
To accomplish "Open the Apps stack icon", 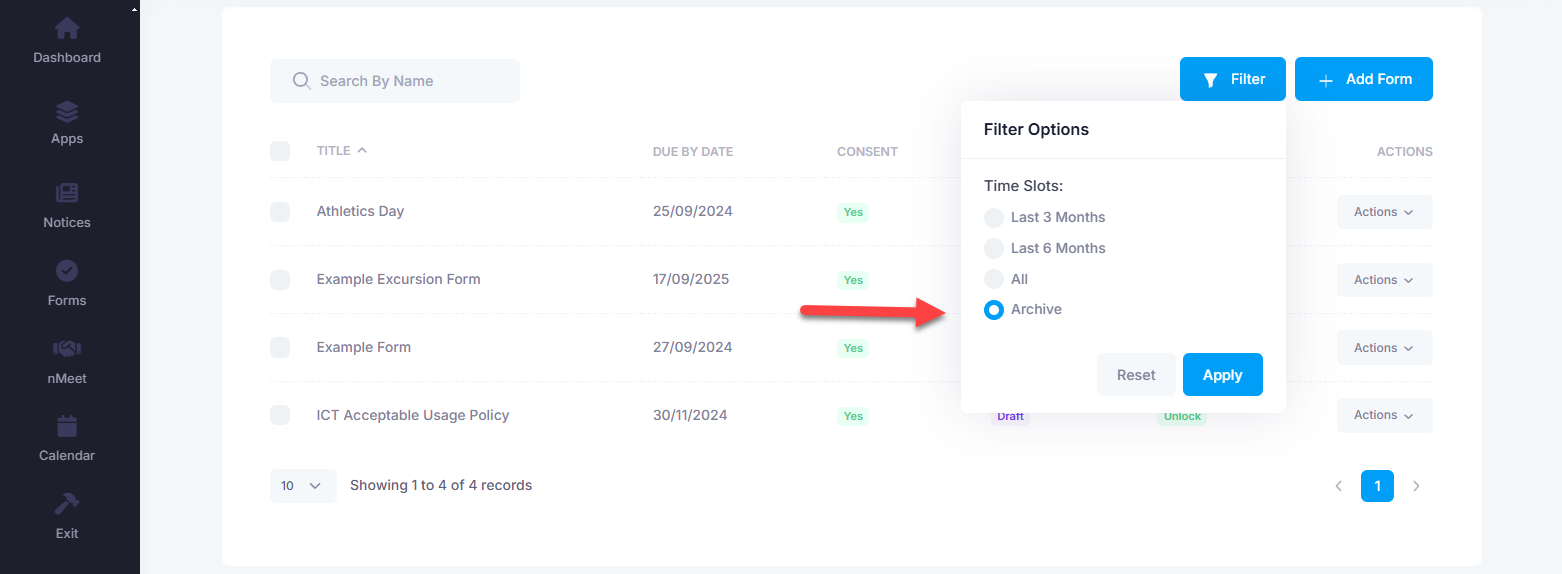I will 67,111.
